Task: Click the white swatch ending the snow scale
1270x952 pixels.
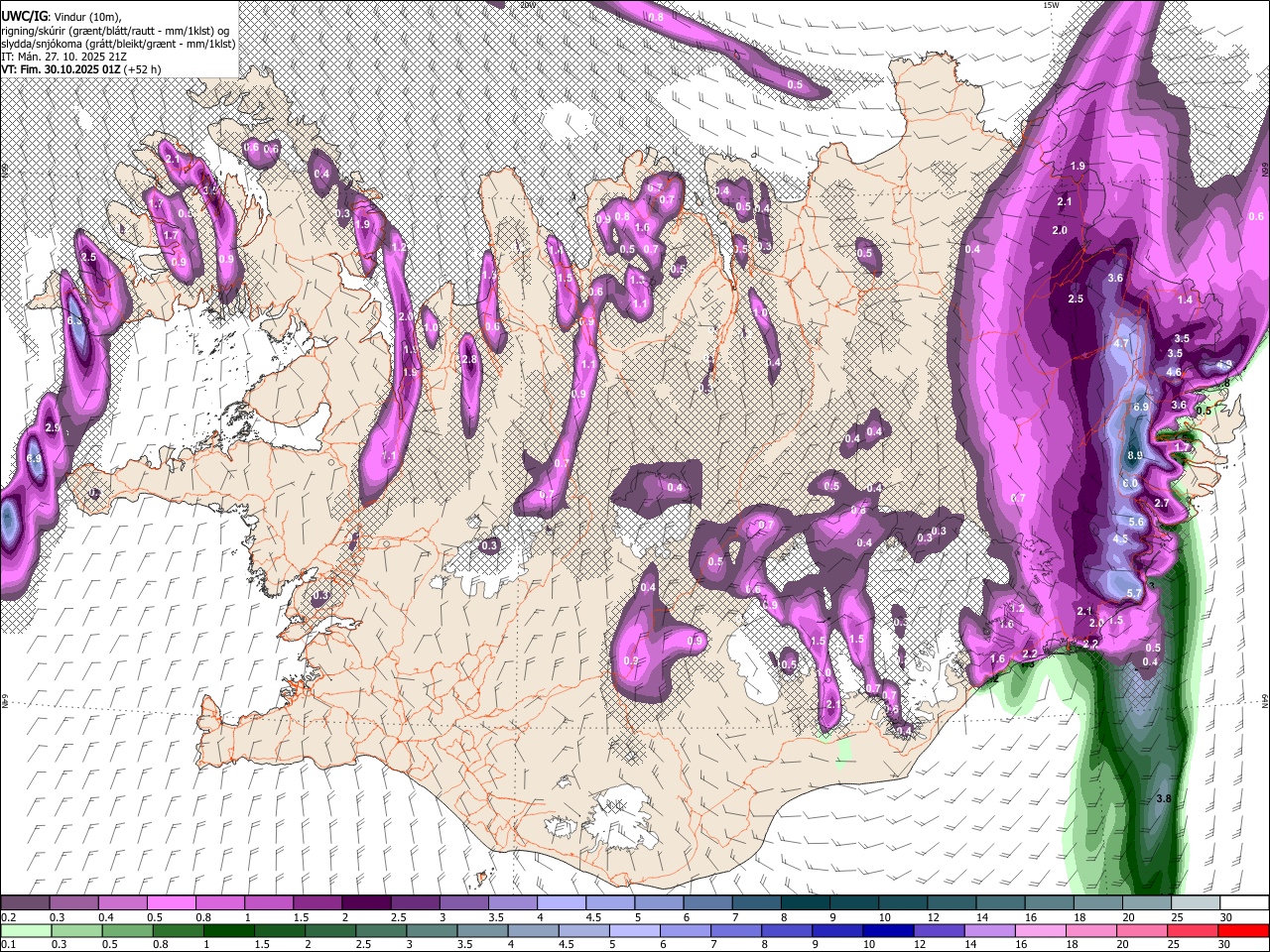Action: [x=1244, y=903]
